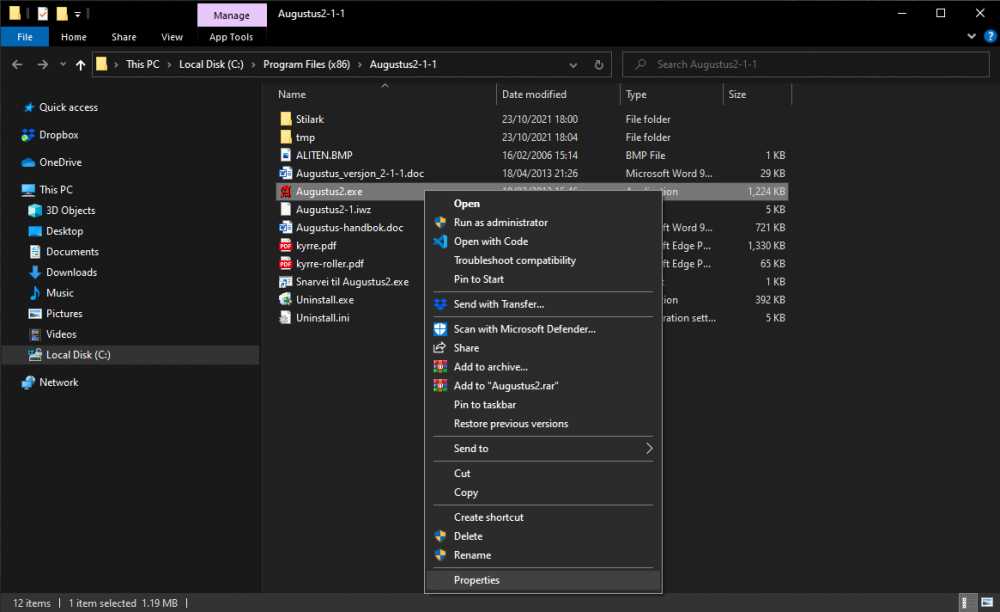
Task: Switch to large icons view in status bar
Action: click(985, 603)
